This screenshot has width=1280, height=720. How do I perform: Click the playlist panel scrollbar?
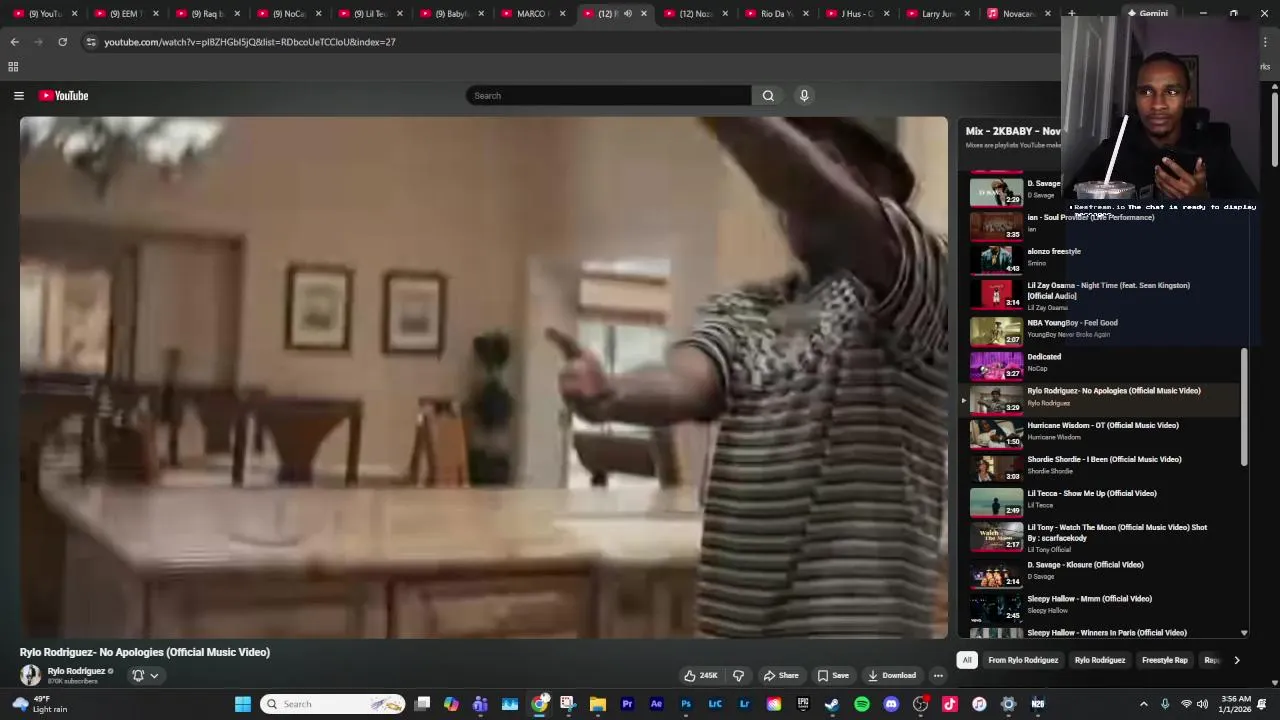(1244, 407)
